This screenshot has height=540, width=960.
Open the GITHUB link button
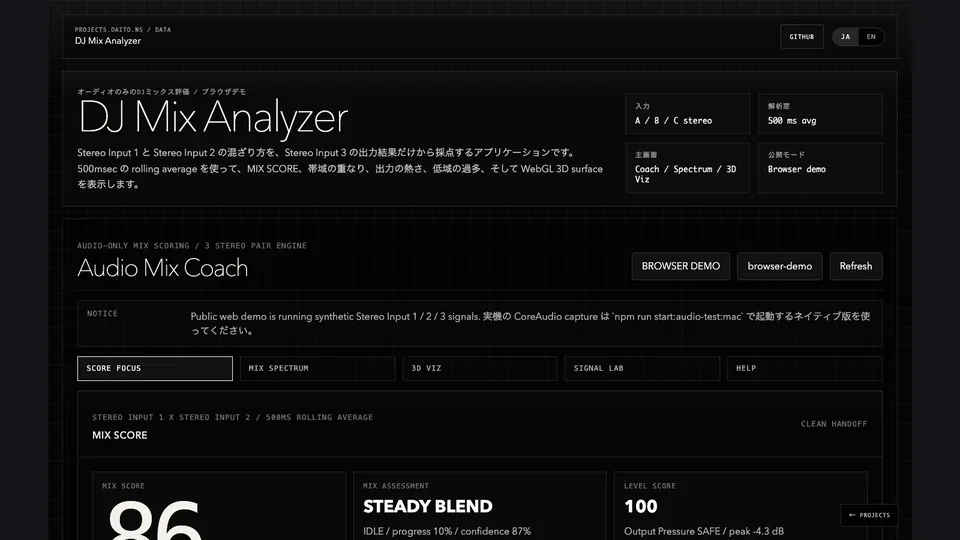tap(801, 37)
